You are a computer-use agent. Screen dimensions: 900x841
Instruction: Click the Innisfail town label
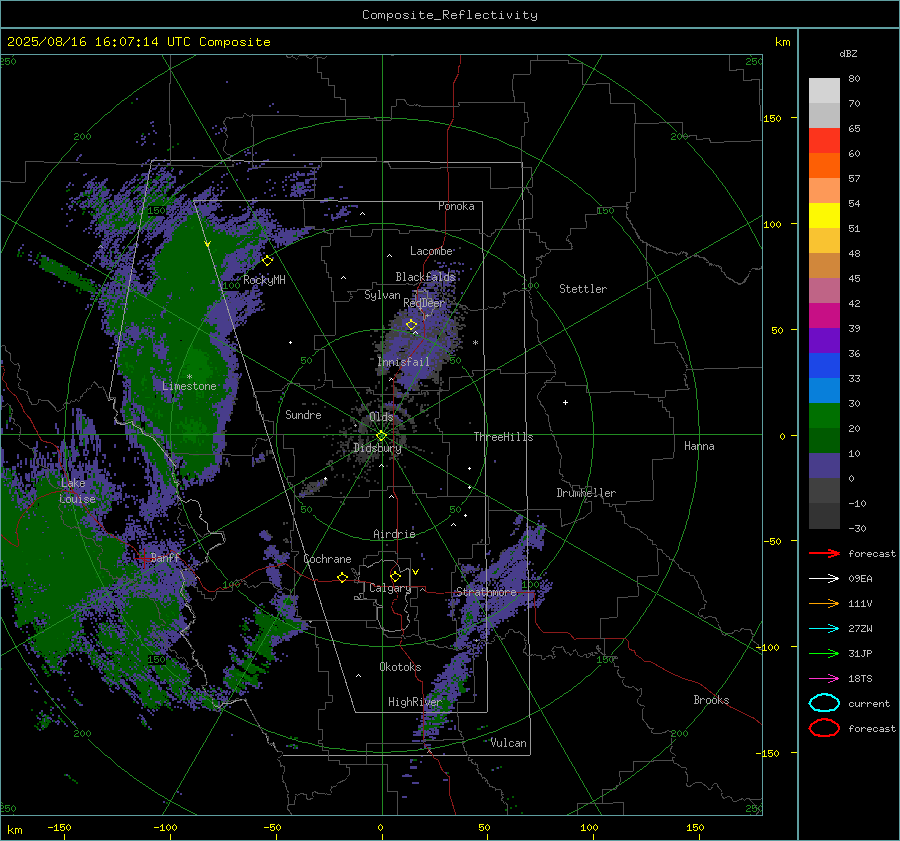pyautogui.click(x=403, y=362)
